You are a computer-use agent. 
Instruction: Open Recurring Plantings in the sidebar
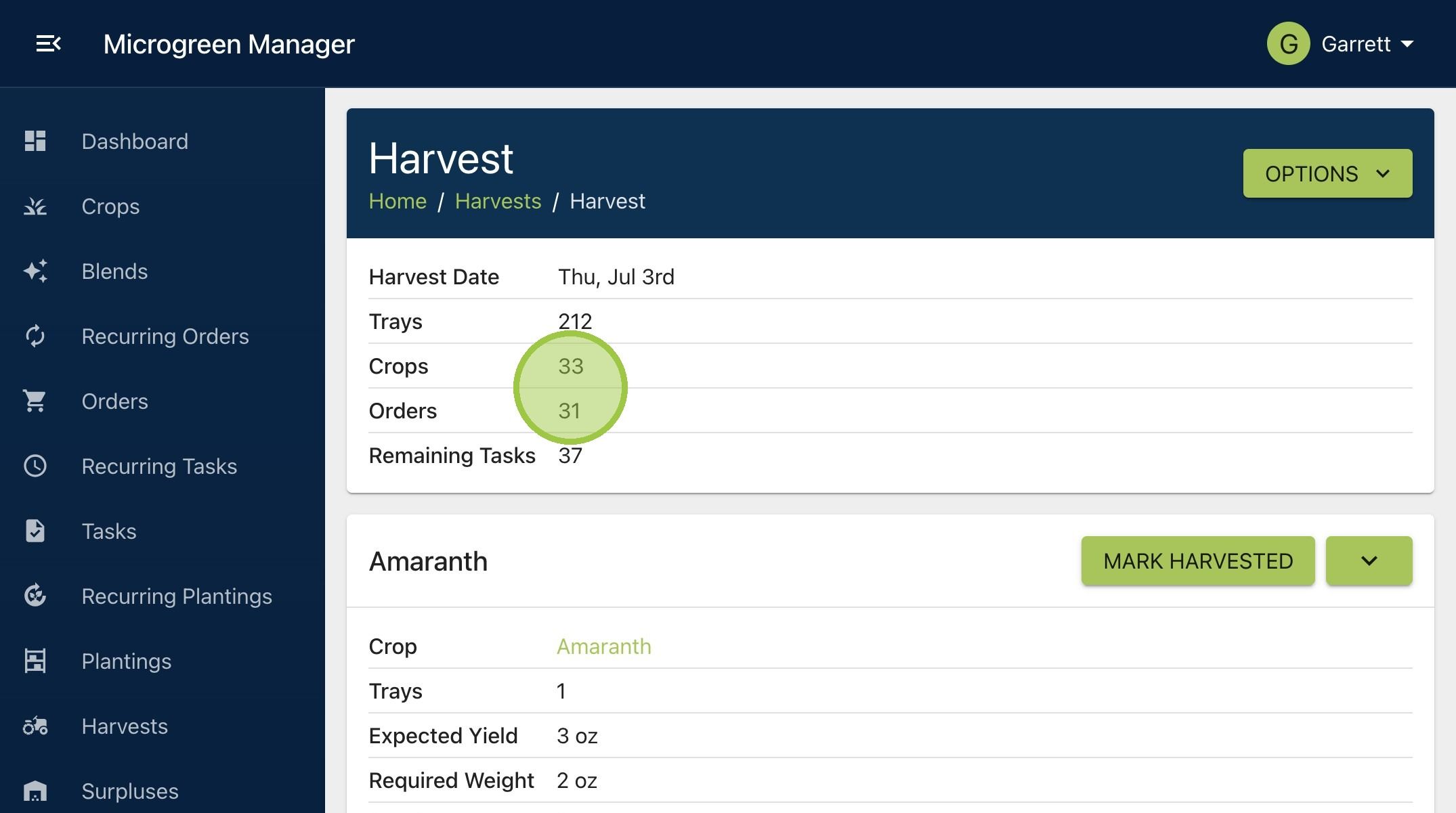177,596
